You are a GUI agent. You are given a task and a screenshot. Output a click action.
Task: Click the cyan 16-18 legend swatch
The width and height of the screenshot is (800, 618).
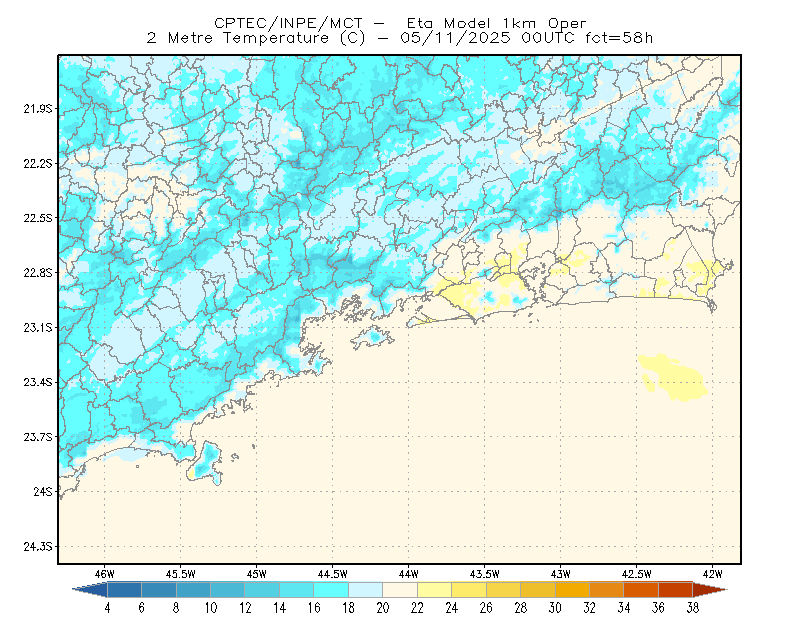click(x=331, y=590)
